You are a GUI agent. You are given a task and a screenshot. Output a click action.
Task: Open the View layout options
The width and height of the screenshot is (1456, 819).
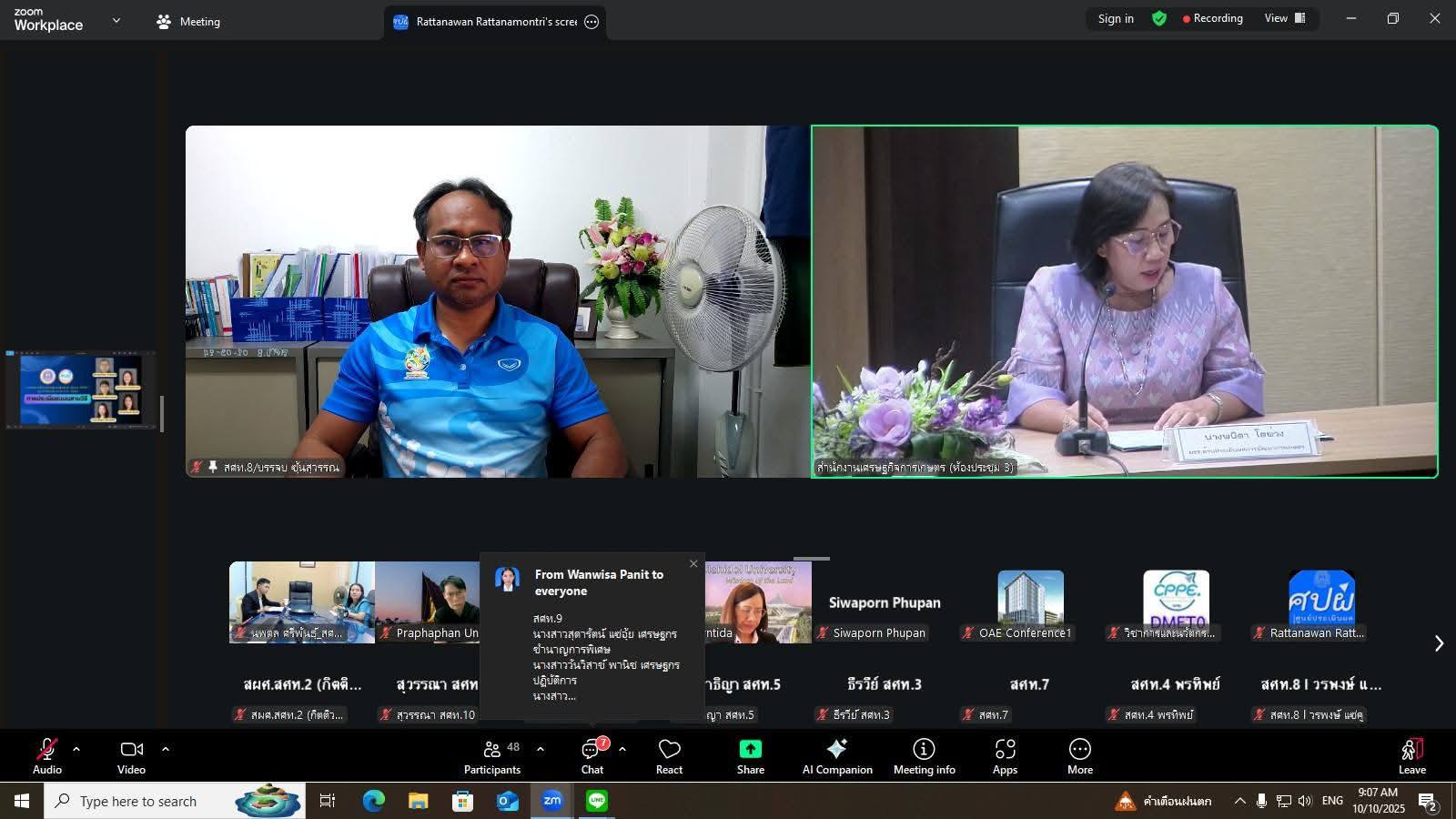[x=1284, y=18]
